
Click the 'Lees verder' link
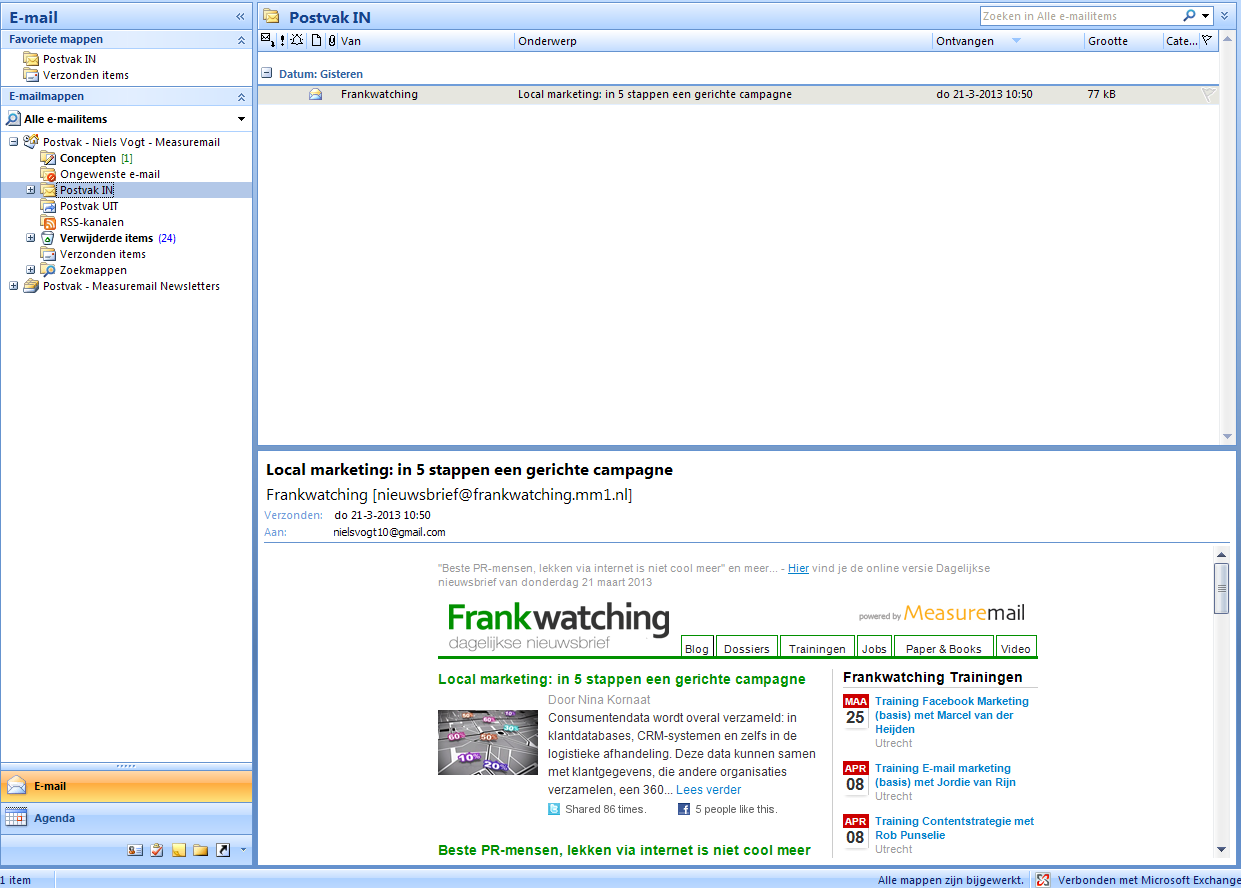coord(708,790)
